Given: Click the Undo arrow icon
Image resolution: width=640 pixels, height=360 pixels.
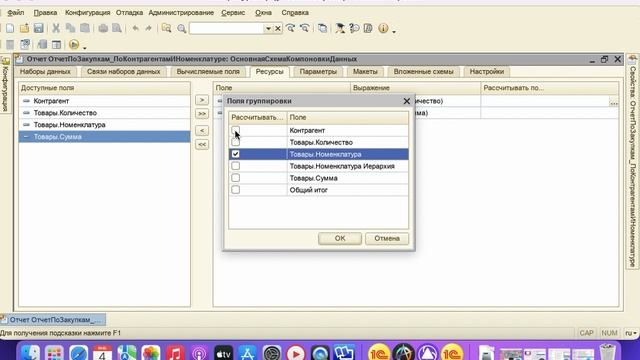Looking at the screenshot, I should click(x=135, y=28).
